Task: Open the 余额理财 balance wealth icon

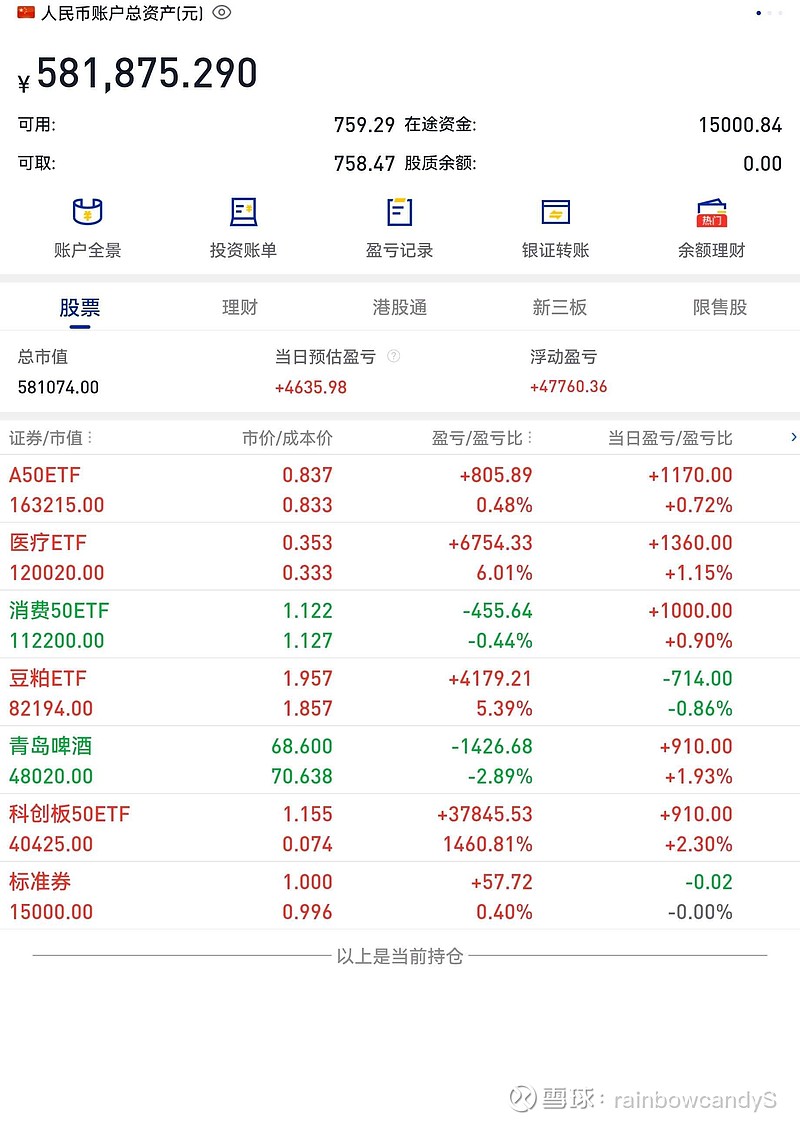Action: pos(712,212)
